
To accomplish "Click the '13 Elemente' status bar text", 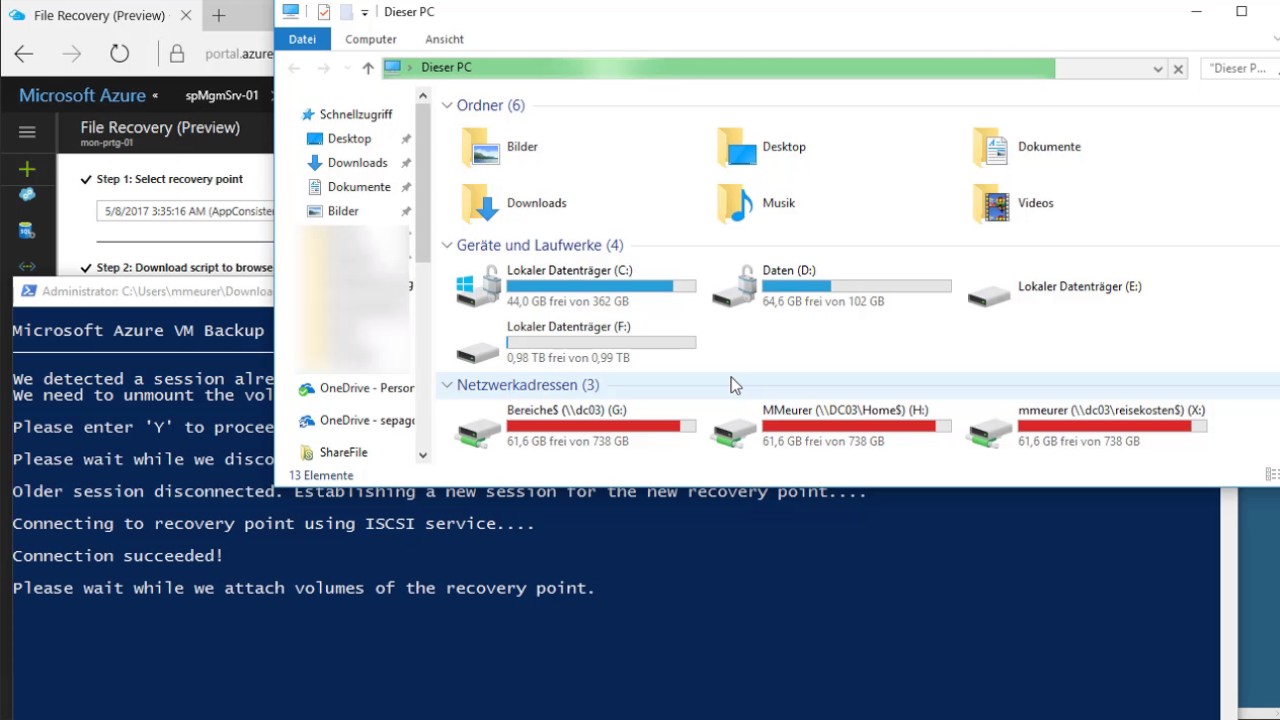I will 321,476.
